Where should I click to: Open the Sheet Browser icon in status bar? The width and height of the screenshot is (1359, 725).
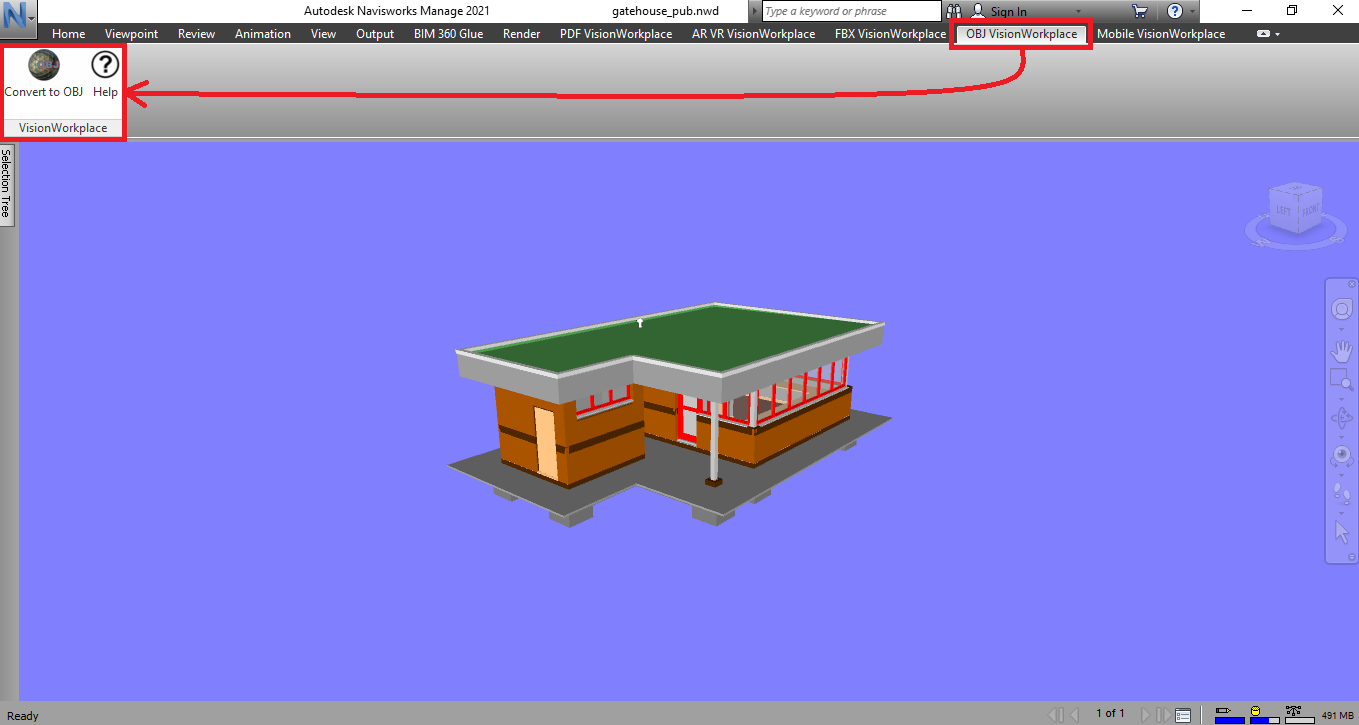pos(1183,715)
